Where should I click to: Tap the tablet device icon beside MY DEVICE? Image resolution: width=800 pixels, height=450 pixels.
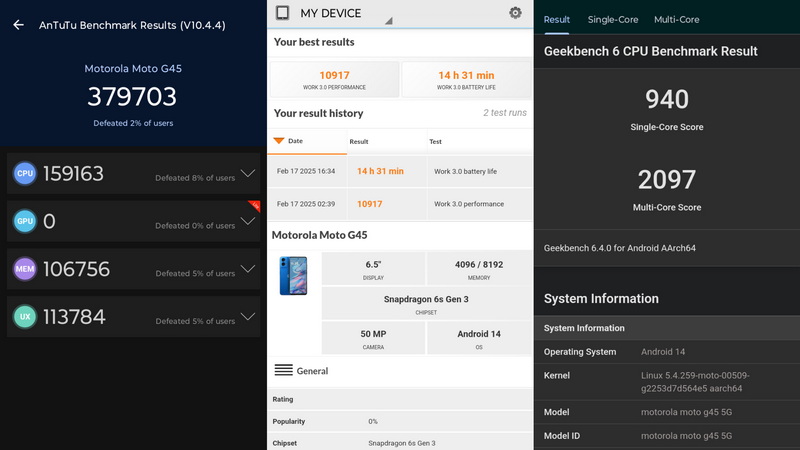[282, 13]
